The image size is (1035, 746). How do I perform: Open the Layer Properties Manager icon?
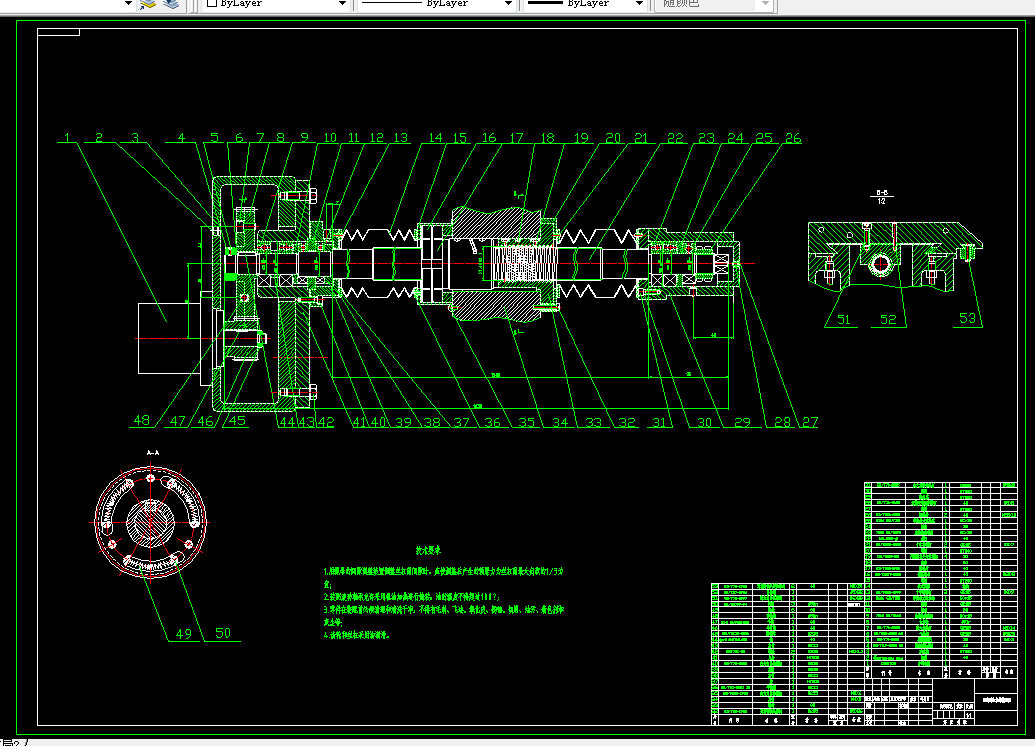click(148, 4)
